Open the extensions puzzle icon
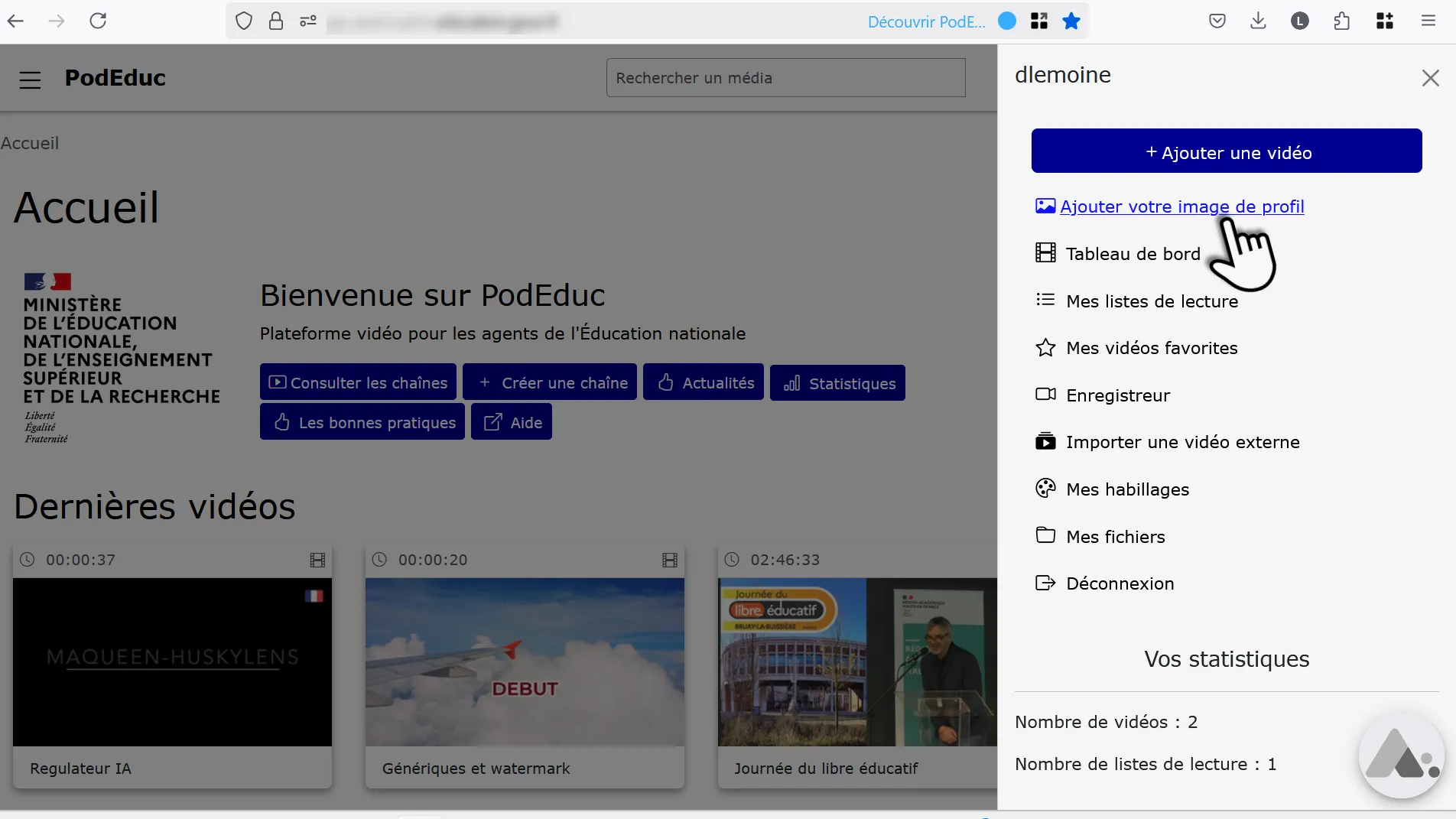 tap(1342, 21)
